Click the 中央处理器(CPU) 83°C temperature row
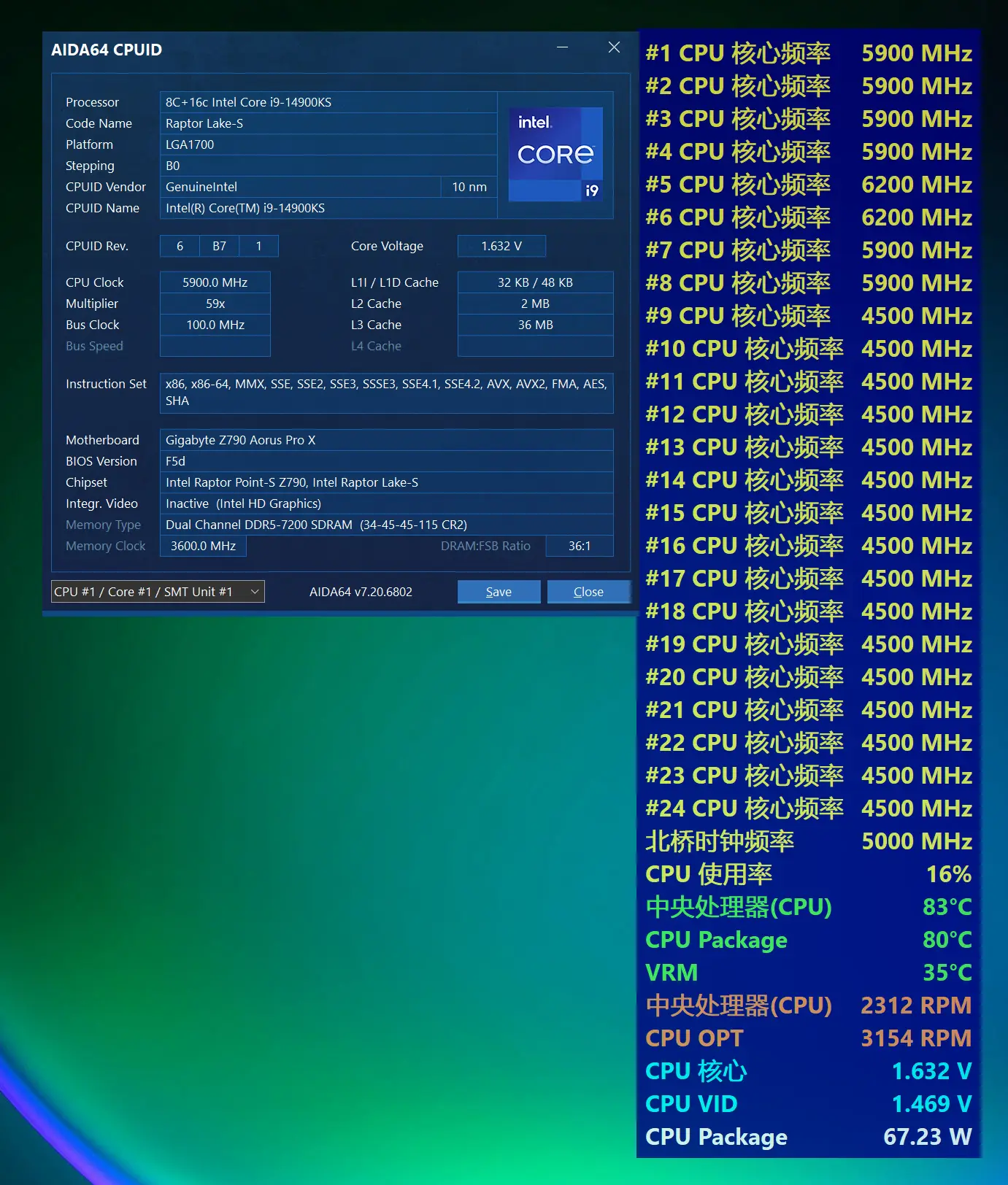Image resolution: width=1008 pixels, height=1185 pixels. [x=809, y=907]
